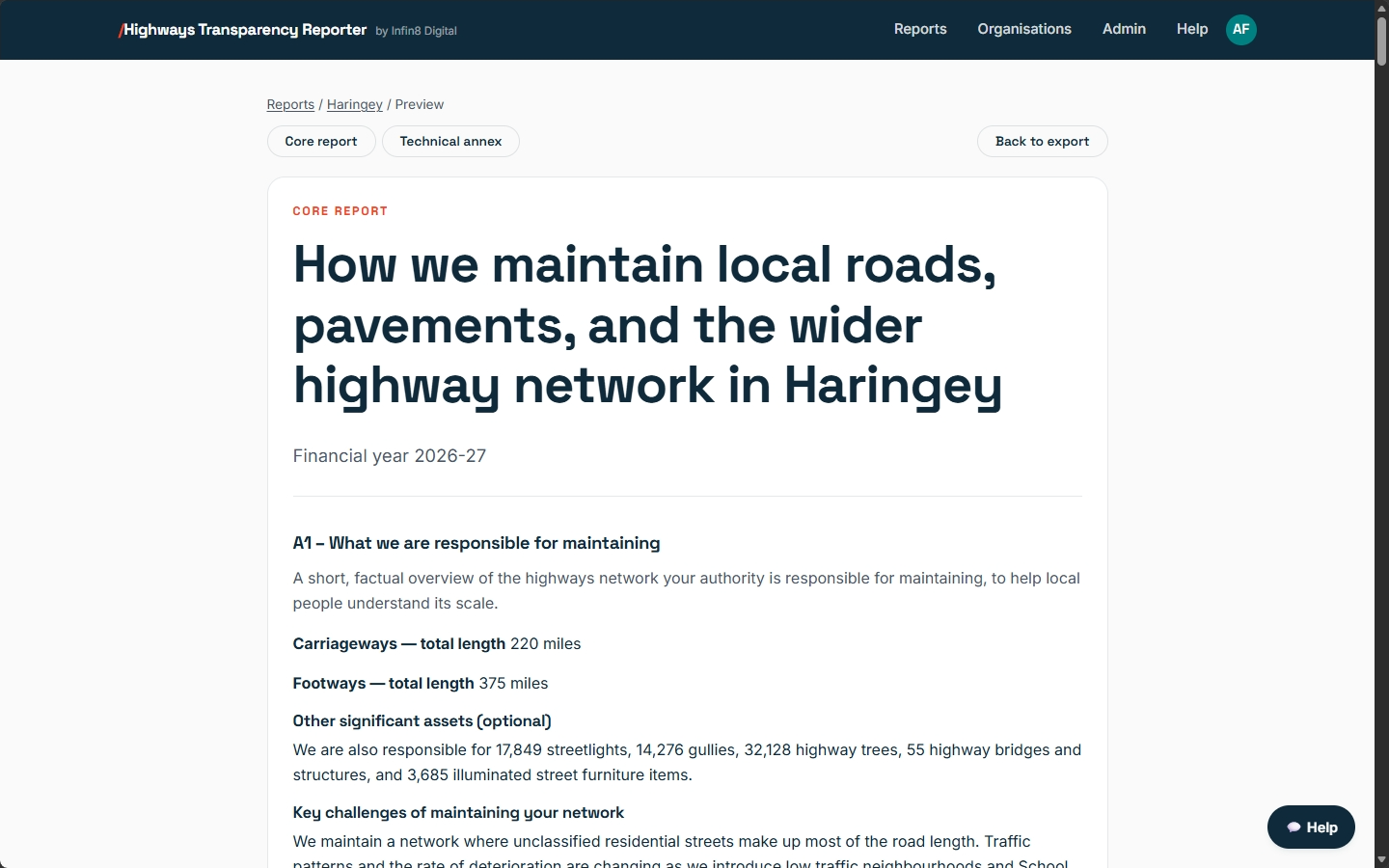This screenshot has width=1389, height=868.
Task: Open the floating Help chat button
Action: click(x=1311, y=827)
